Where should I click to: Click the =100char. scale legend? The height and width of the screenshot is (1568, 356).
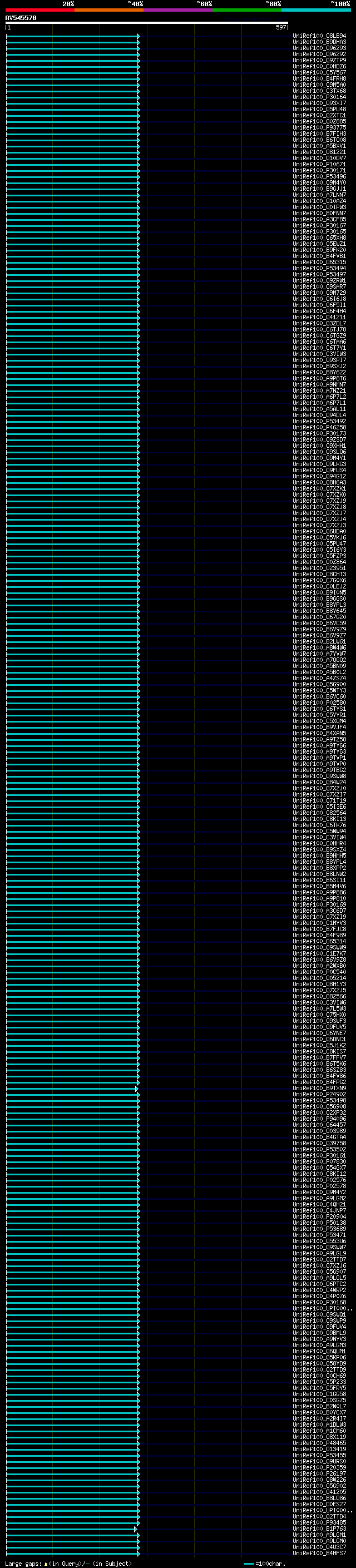[x=265, y=1563]
